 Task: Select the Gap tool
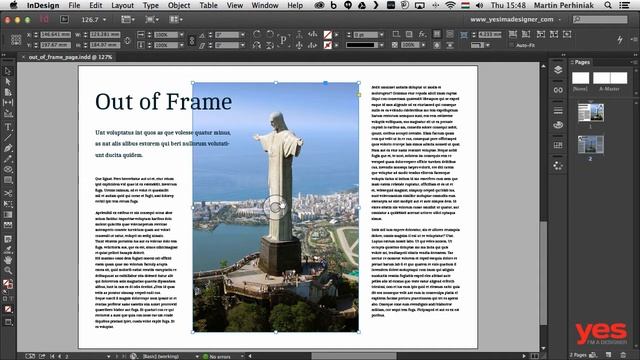(8, 103)
